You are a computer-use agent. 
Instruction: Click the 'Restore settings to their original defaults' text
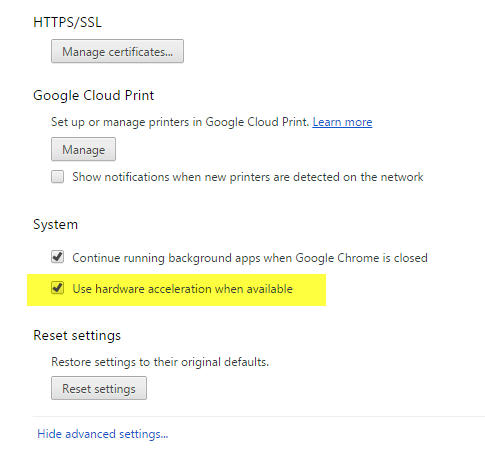click(x=160, y=362)
